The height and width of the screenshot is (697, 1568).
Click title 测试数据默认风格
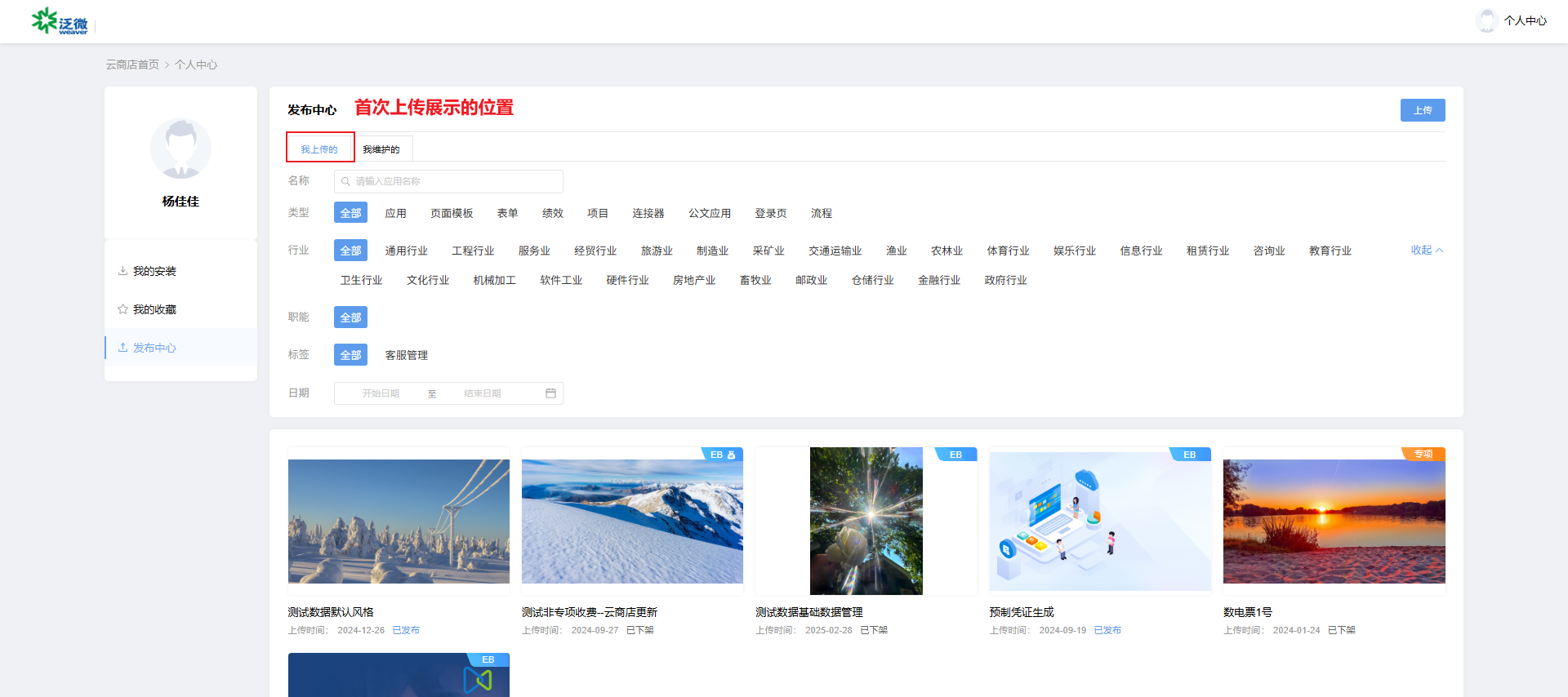pos(331,612)
